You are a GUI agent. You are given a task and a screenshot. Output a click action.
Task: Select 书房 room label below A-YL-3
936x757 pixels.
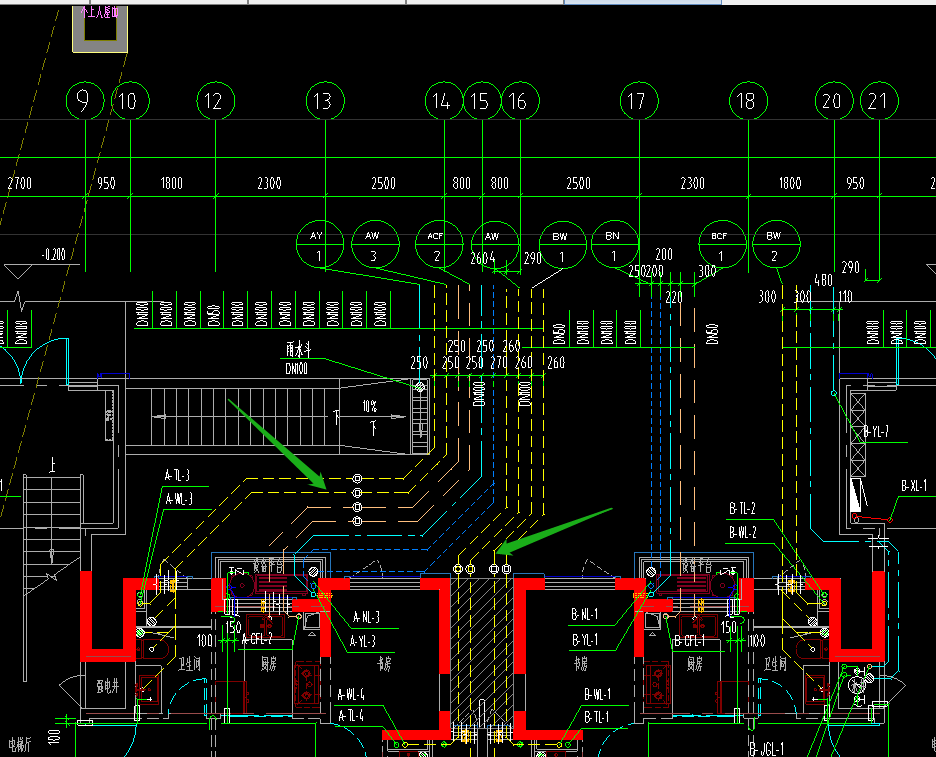(383, 663)
